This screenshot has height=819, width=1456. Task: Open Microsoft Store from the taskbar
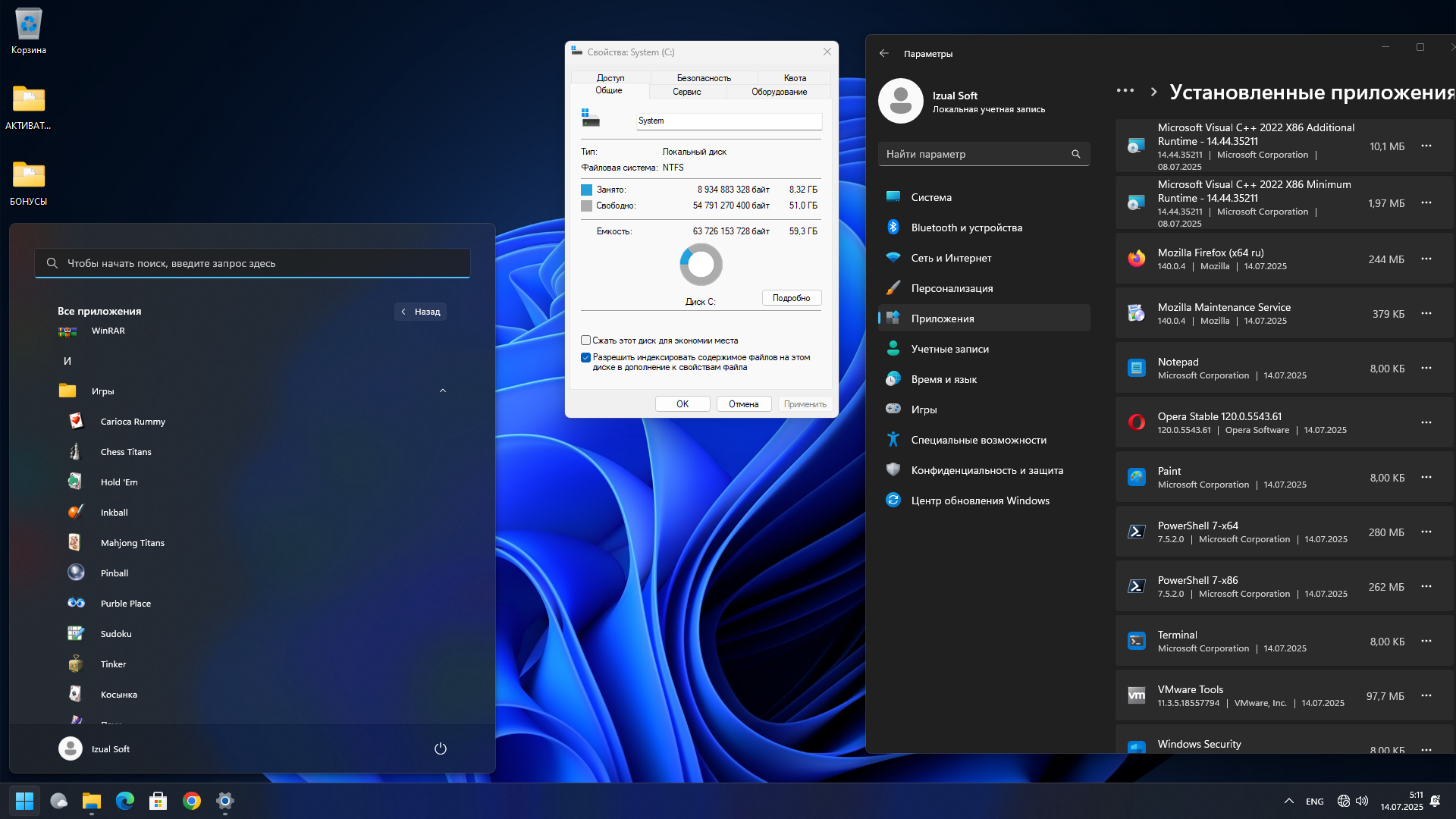click(x=158, y=801)
